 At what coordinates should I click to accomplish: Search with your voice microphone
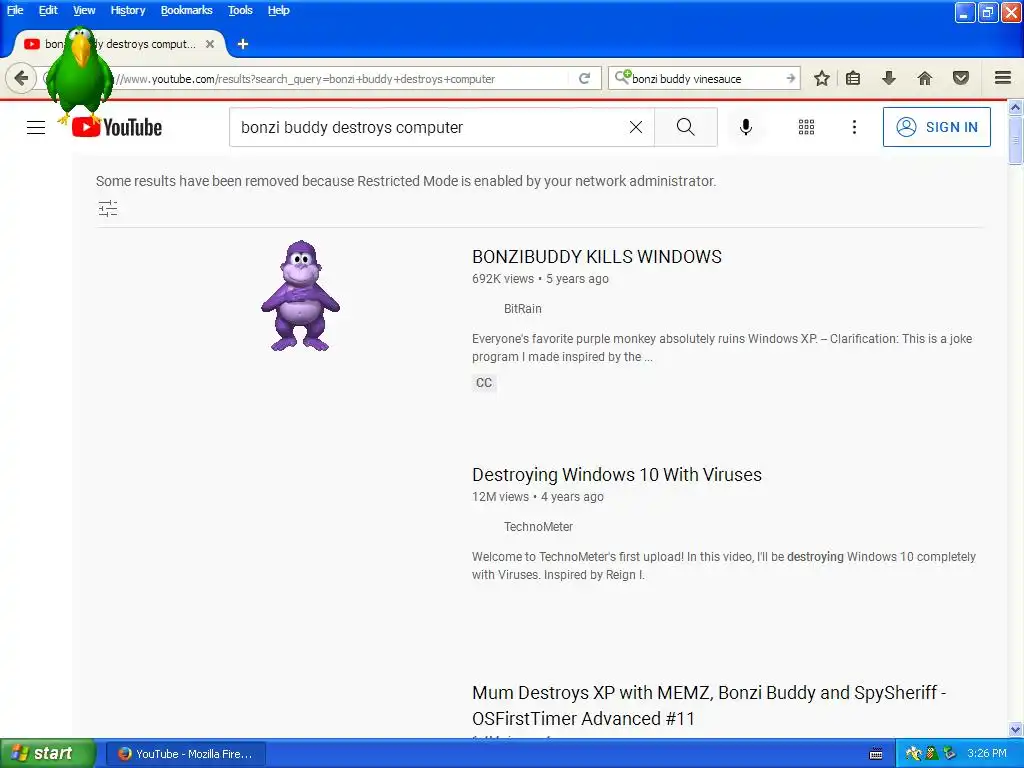[746, 127]
